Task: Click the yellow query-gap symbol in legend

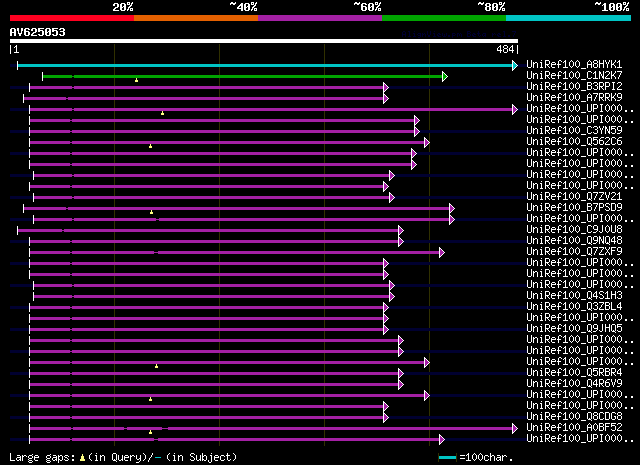Action: tap(82, 458)
